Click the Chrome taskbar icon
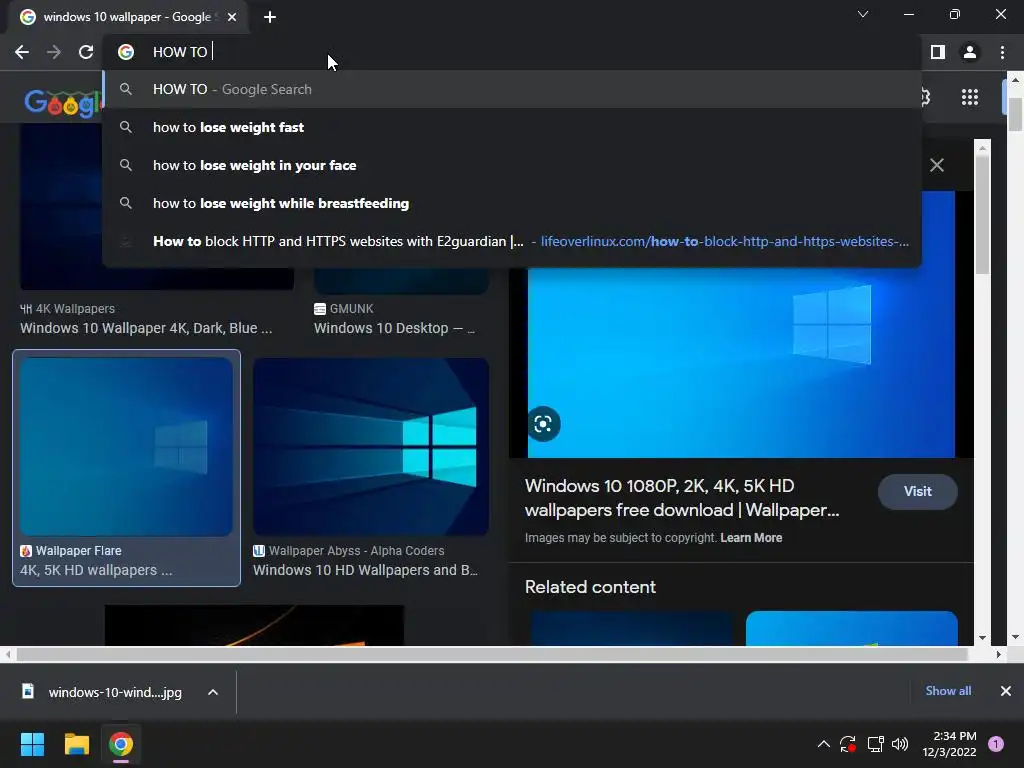Image resolution: width=1024 pixels, height=768 pixels. 121,744
